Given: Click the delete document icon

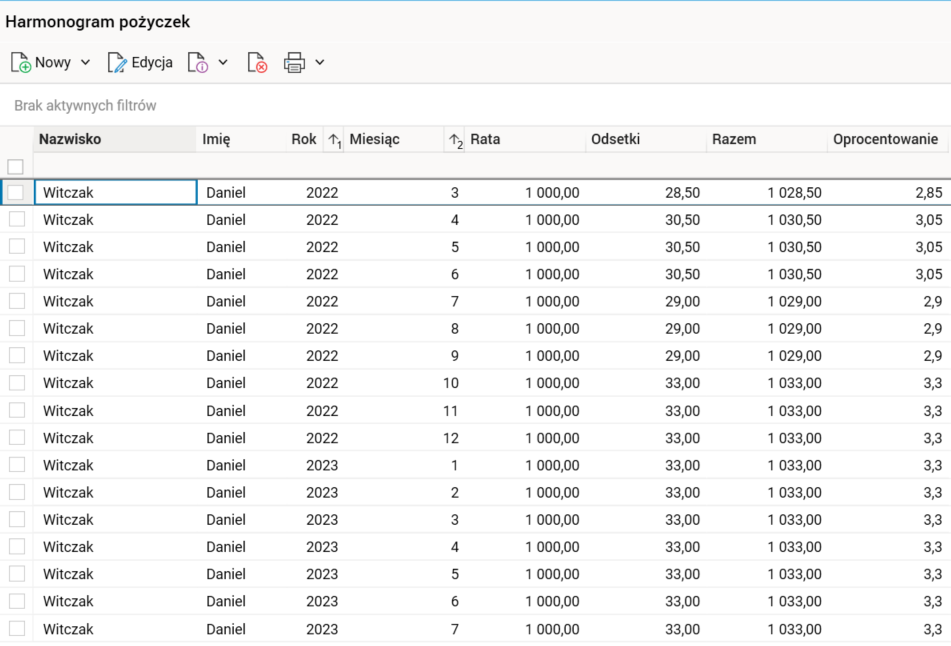Looking at the screenshot, I should pos(257,63).
